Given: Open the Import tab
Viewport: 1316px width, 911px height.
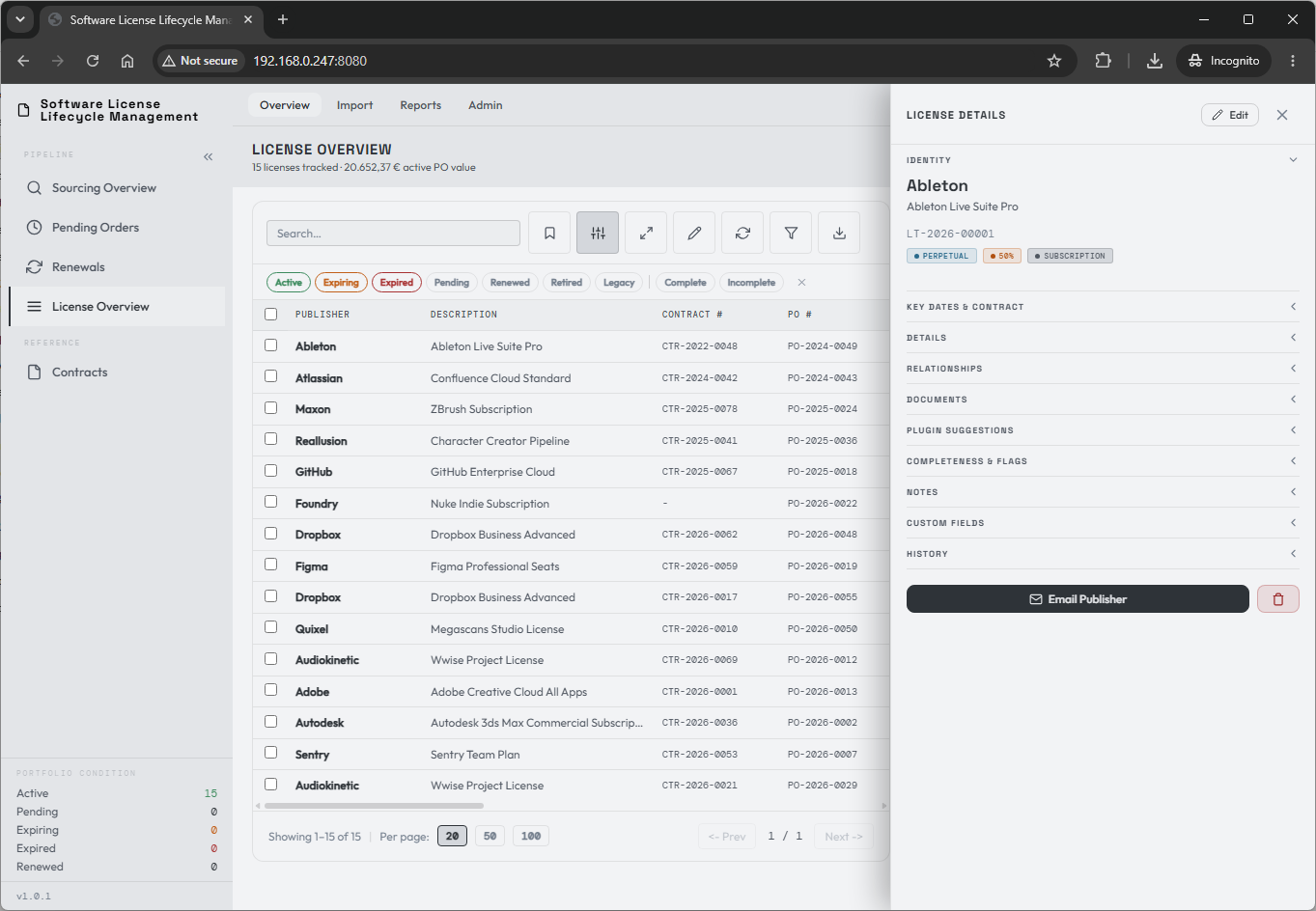Looking at the screenshot, I should pos(354,105).
